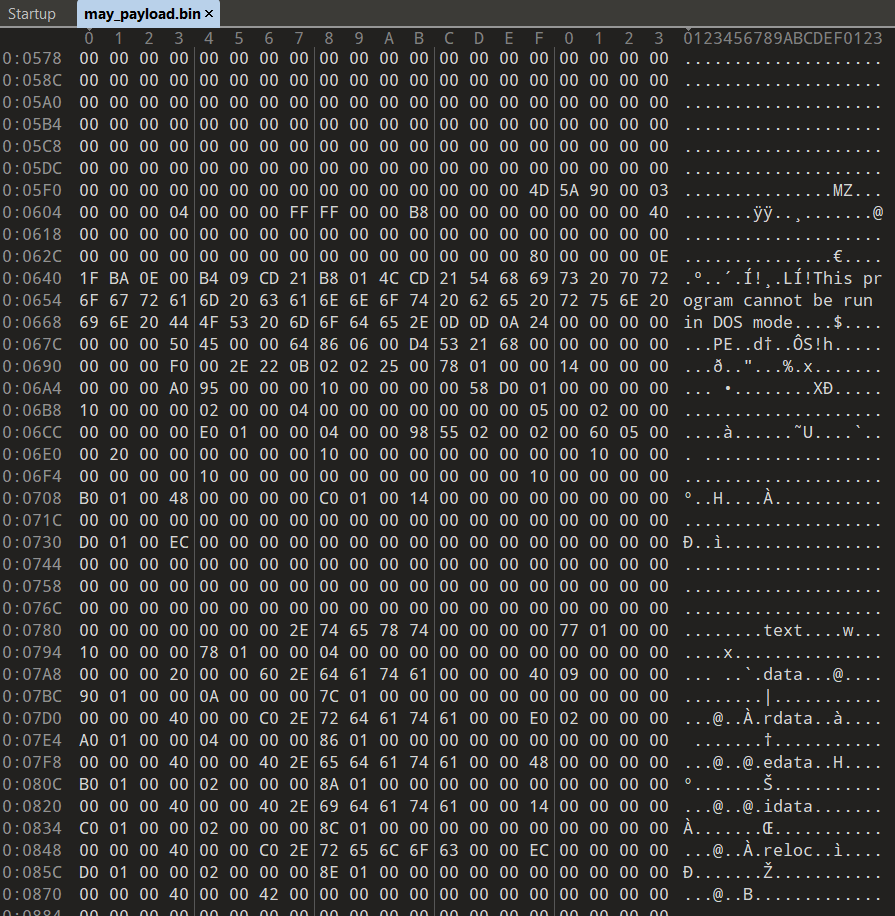This screenshot has width=895, height=916.
Task: Switch to the Startup tab
Action: pyautogui.click(x=31, y=14)
